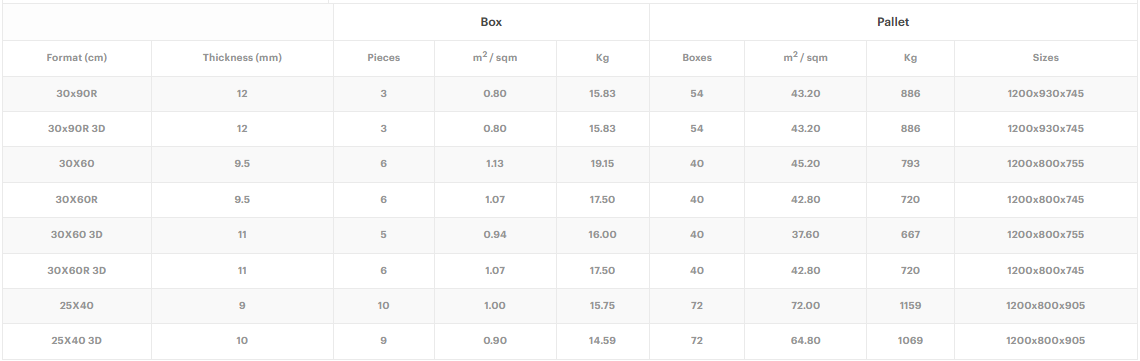Click the Sizes column header
This screenshot has height=361, width=1140.
click(1045, 57)
